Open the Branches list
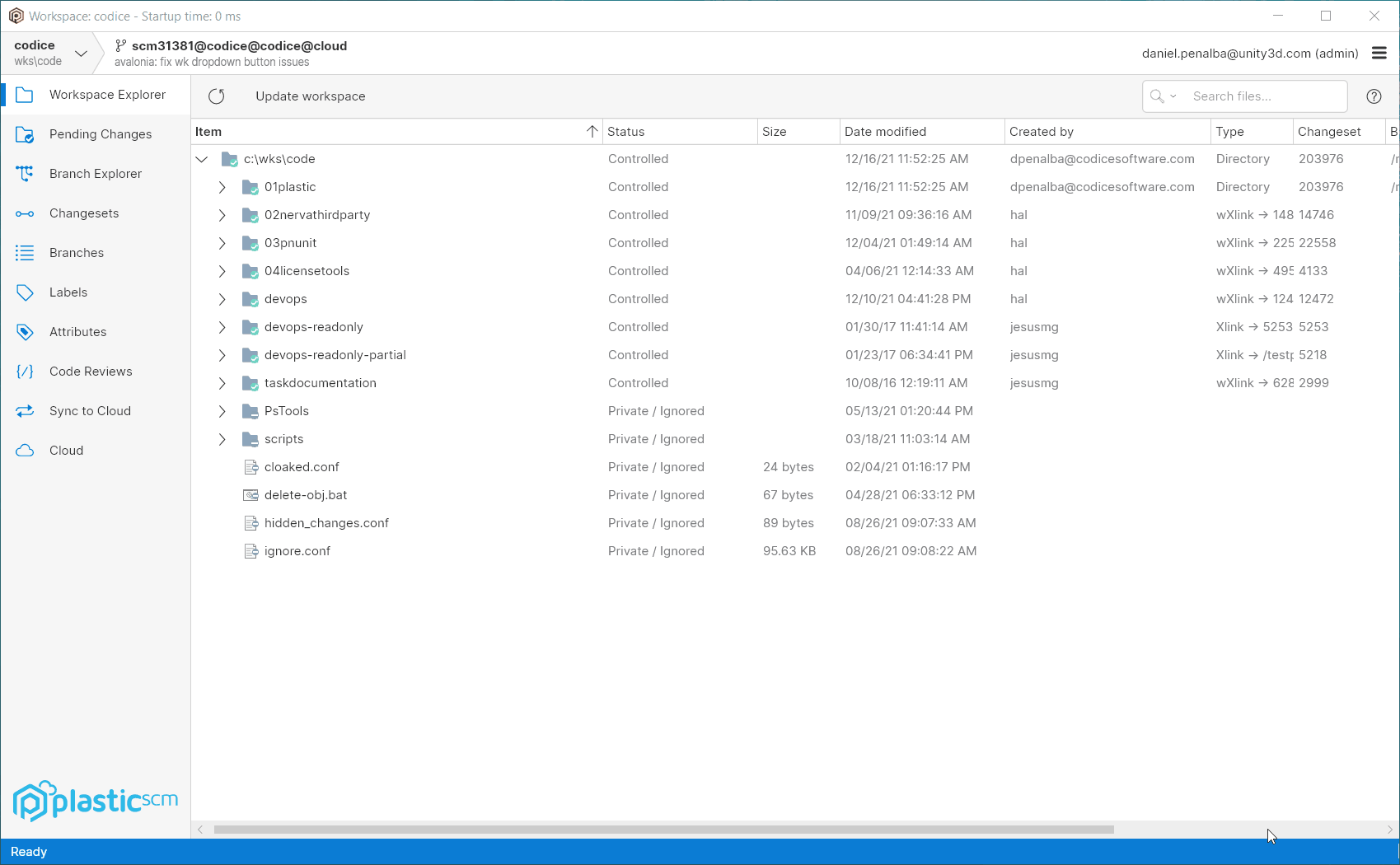The image size is (1400, 865). tap(76, 252)
